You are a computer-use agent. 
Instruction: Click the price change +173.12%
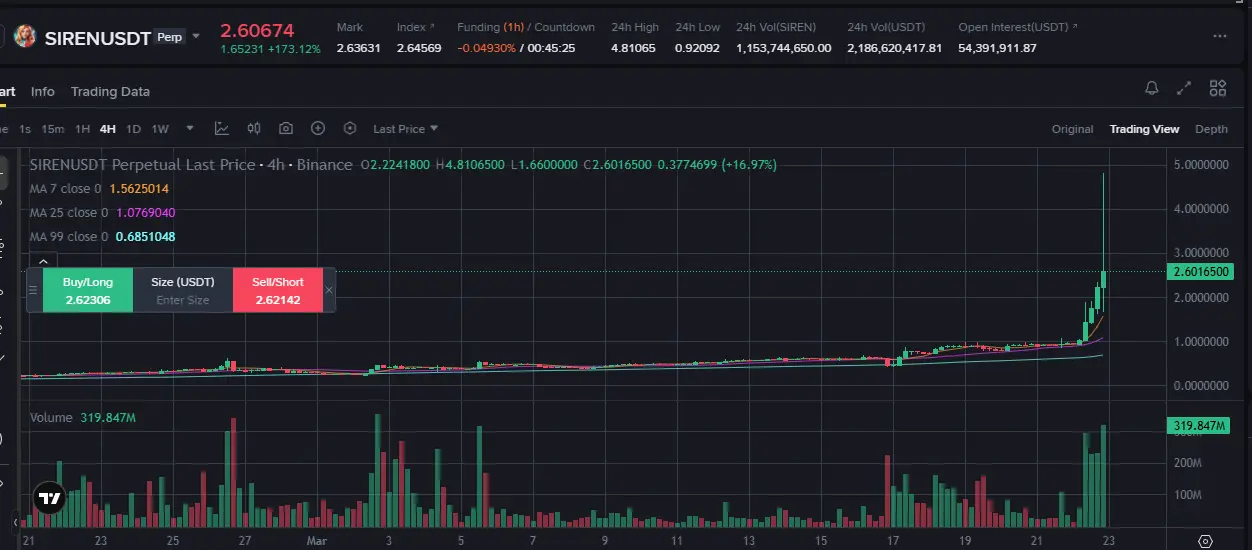pyautogui.click(x=294, y=49)
